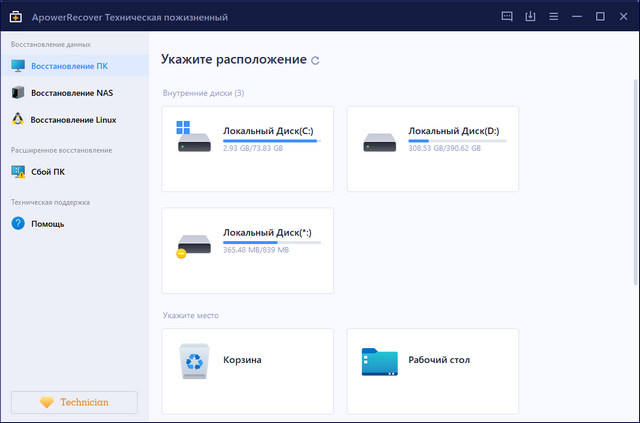Open Восстановление NAS section
This screenshot has width=640, height=423.
70,93
